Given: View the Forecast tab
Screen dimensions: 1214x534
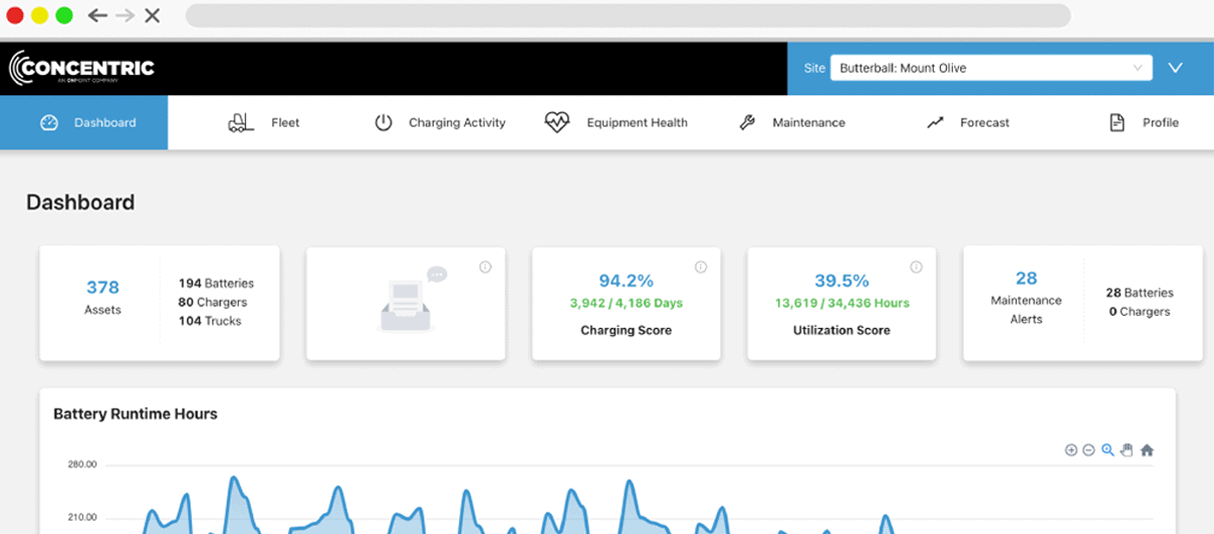Looking at the screenshot, I should [968, 123].
